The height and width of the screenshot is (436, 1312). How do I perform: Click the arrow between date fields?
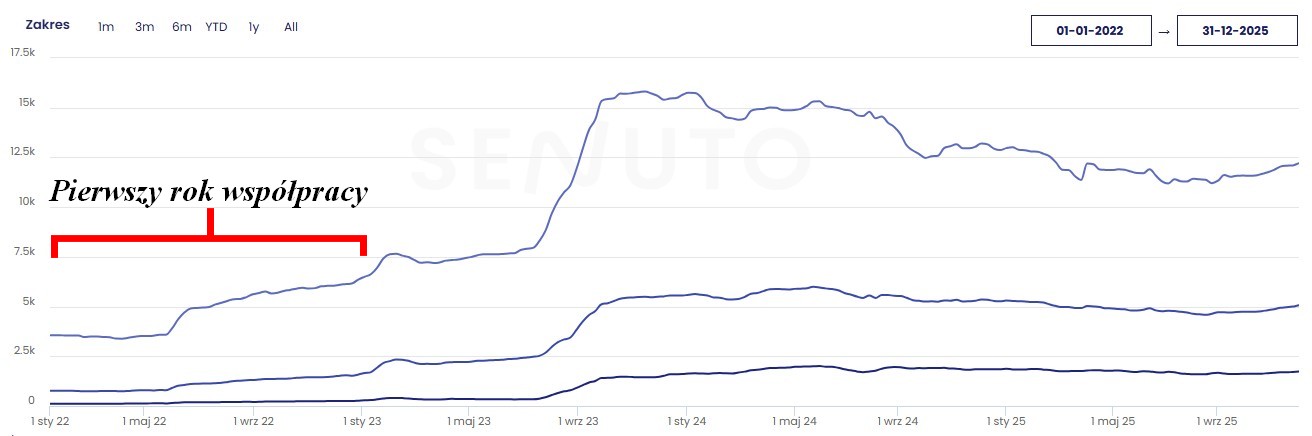click(1163, 31)
